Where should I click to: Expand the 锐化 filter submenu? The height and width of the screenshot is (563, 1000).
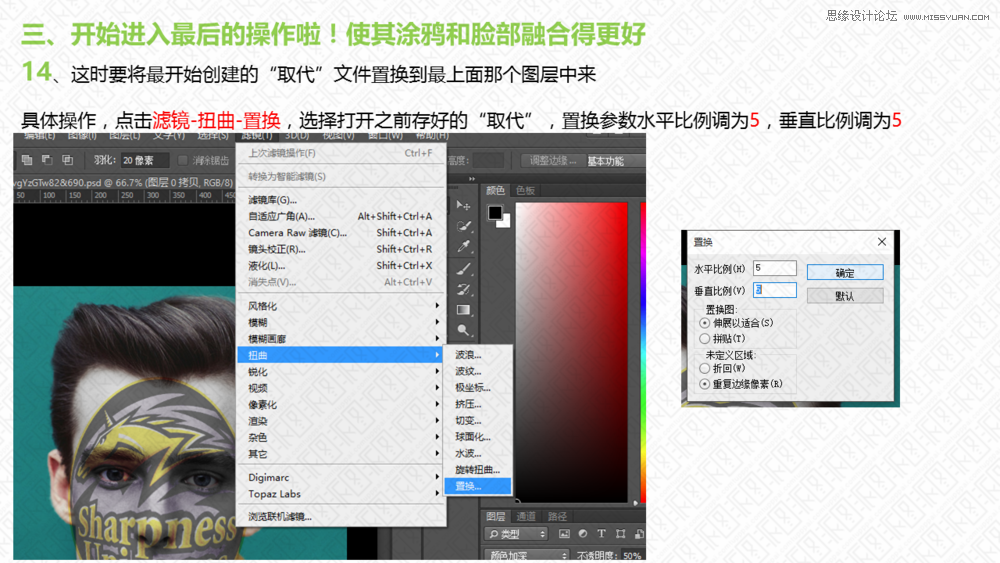pos(341,372)
